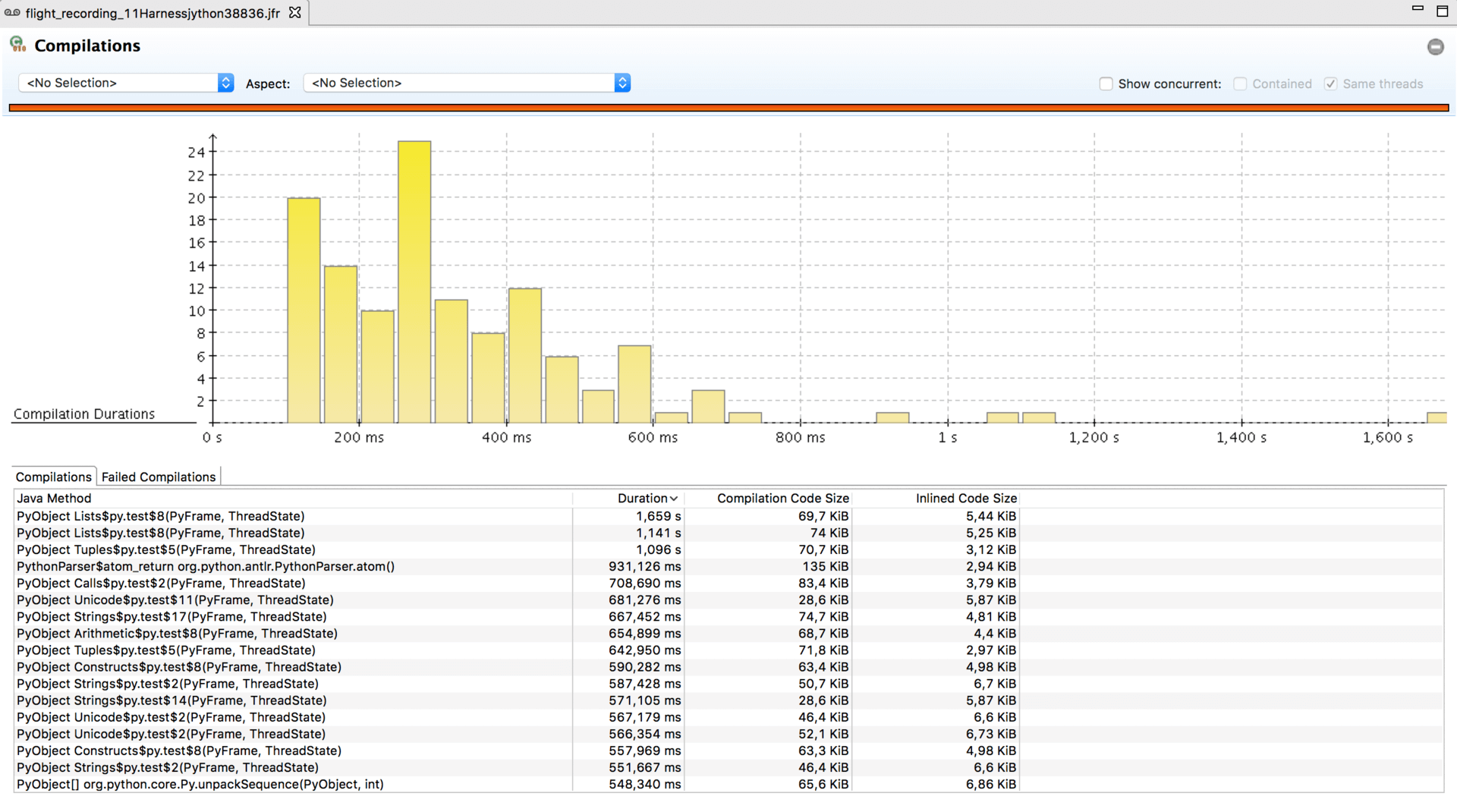Select the PythonParser atom() row

206,566
